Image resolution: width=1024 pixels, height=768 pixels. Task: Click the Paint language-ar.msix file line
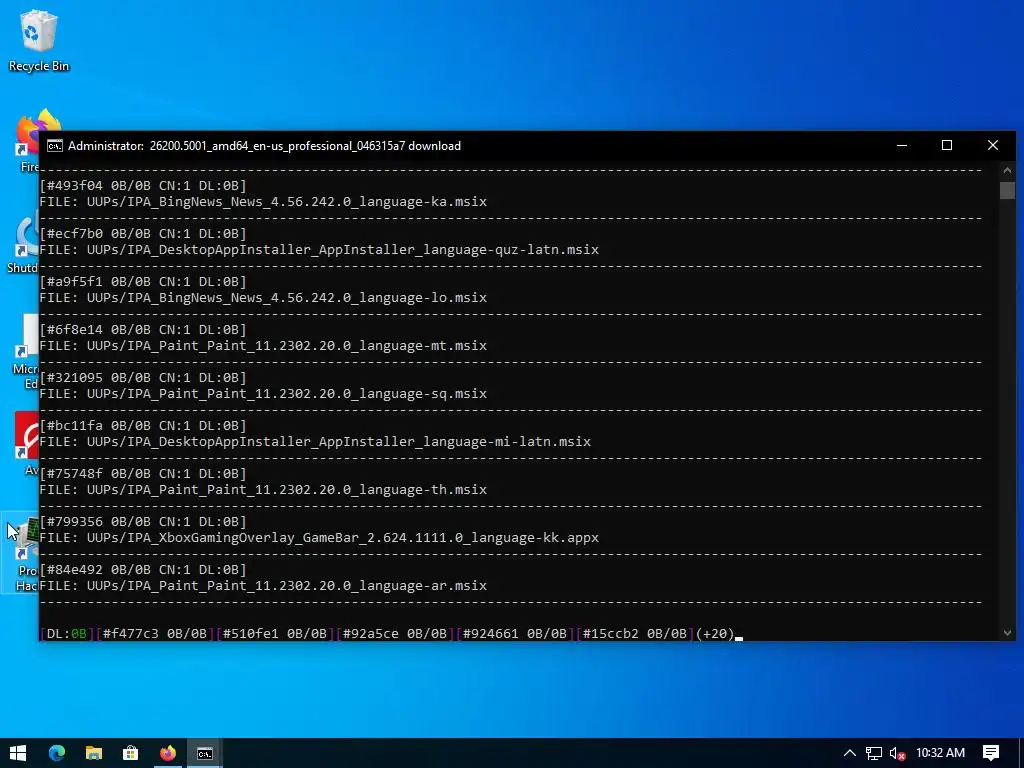click(x=263, y=586)
